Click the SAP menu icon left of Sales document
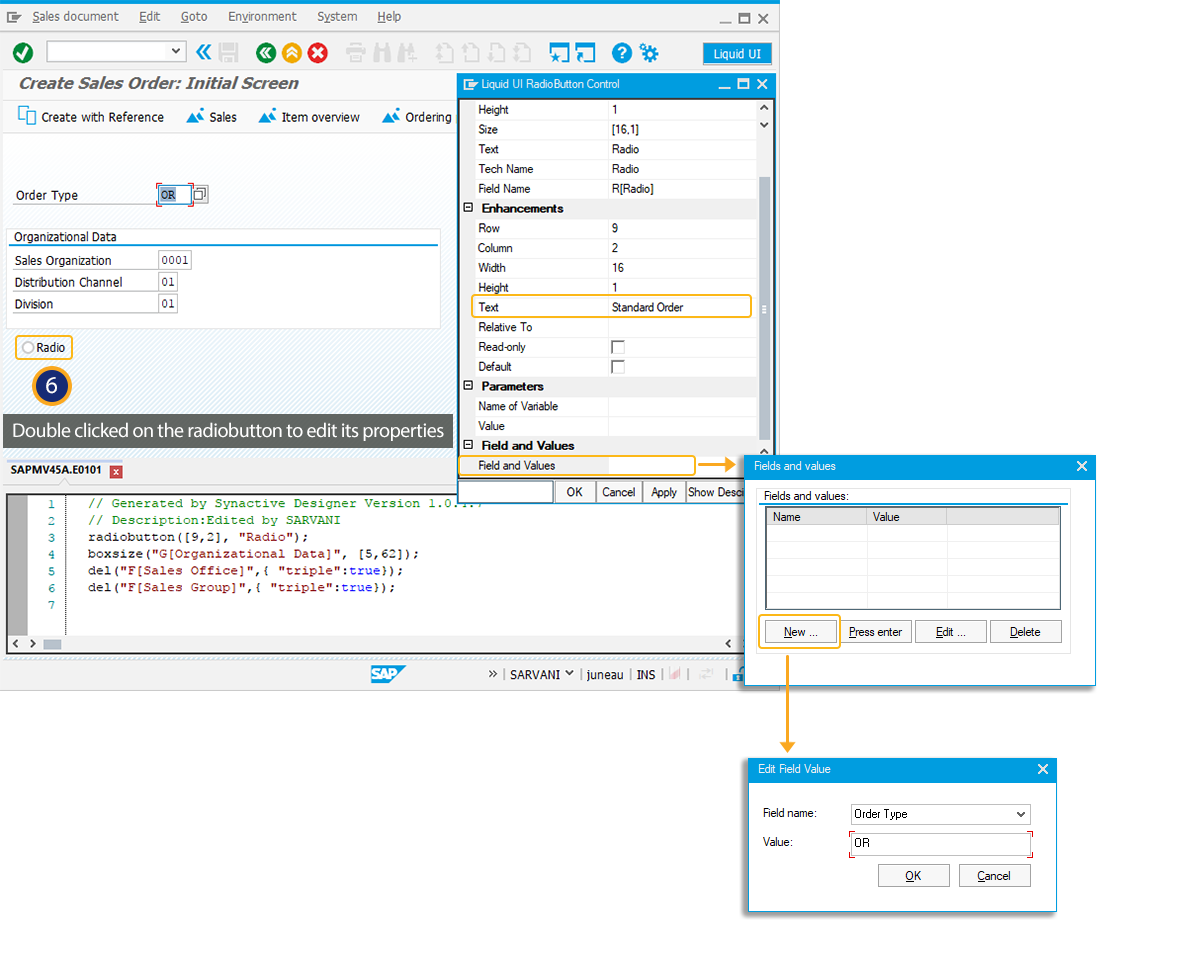 point(14,17)
